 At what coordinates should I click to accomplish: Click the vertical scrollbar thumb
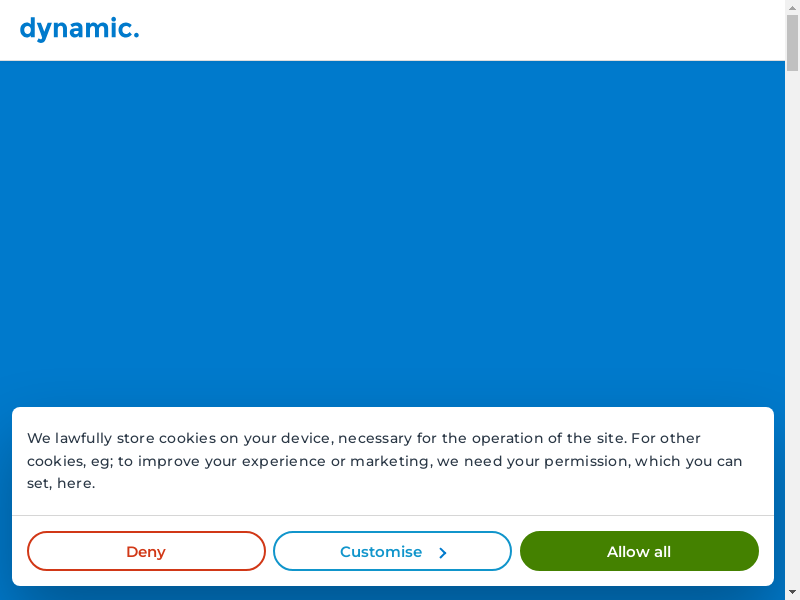(x=792, y=43)
